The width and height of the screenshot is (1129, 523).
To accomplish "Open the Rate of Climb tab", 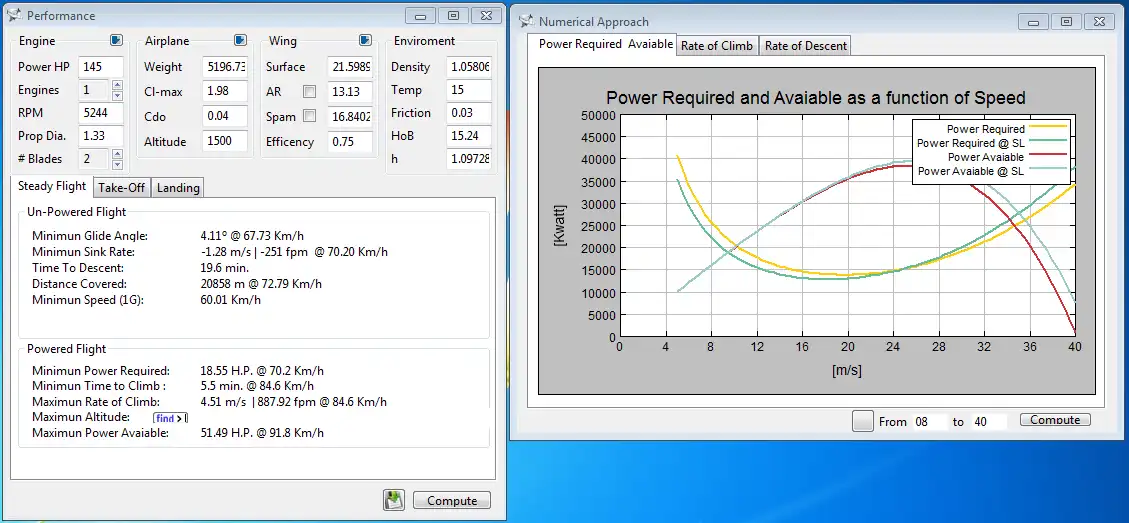I will tap(717, 45).
